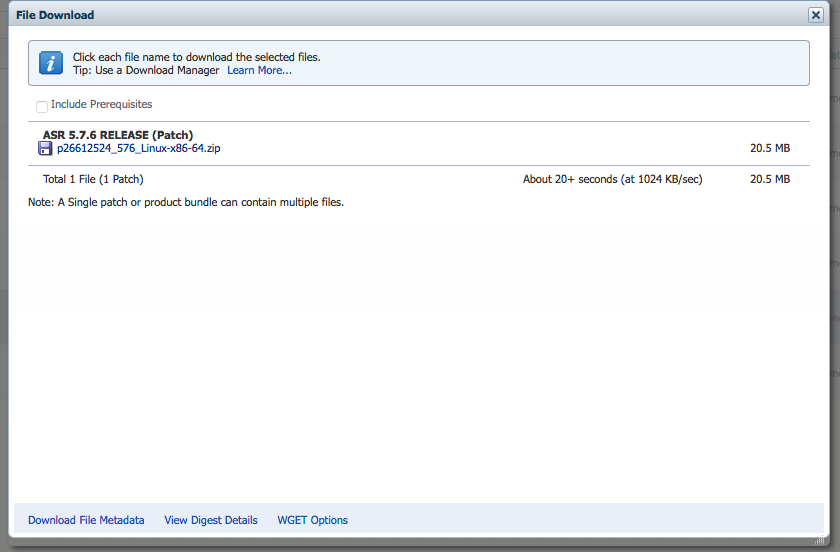Click the total 20.5 MB size value
The image size is (840, 552).
[770, 180]
